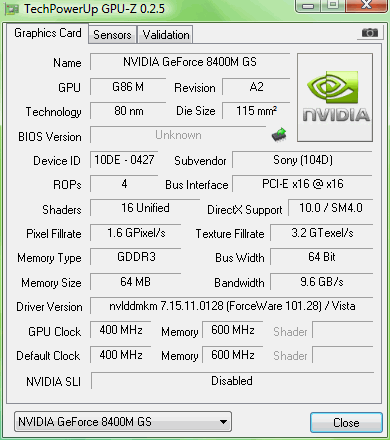The image size is (390, 440).
Task: Click the DirectX Support label
Action: [245, 210]
